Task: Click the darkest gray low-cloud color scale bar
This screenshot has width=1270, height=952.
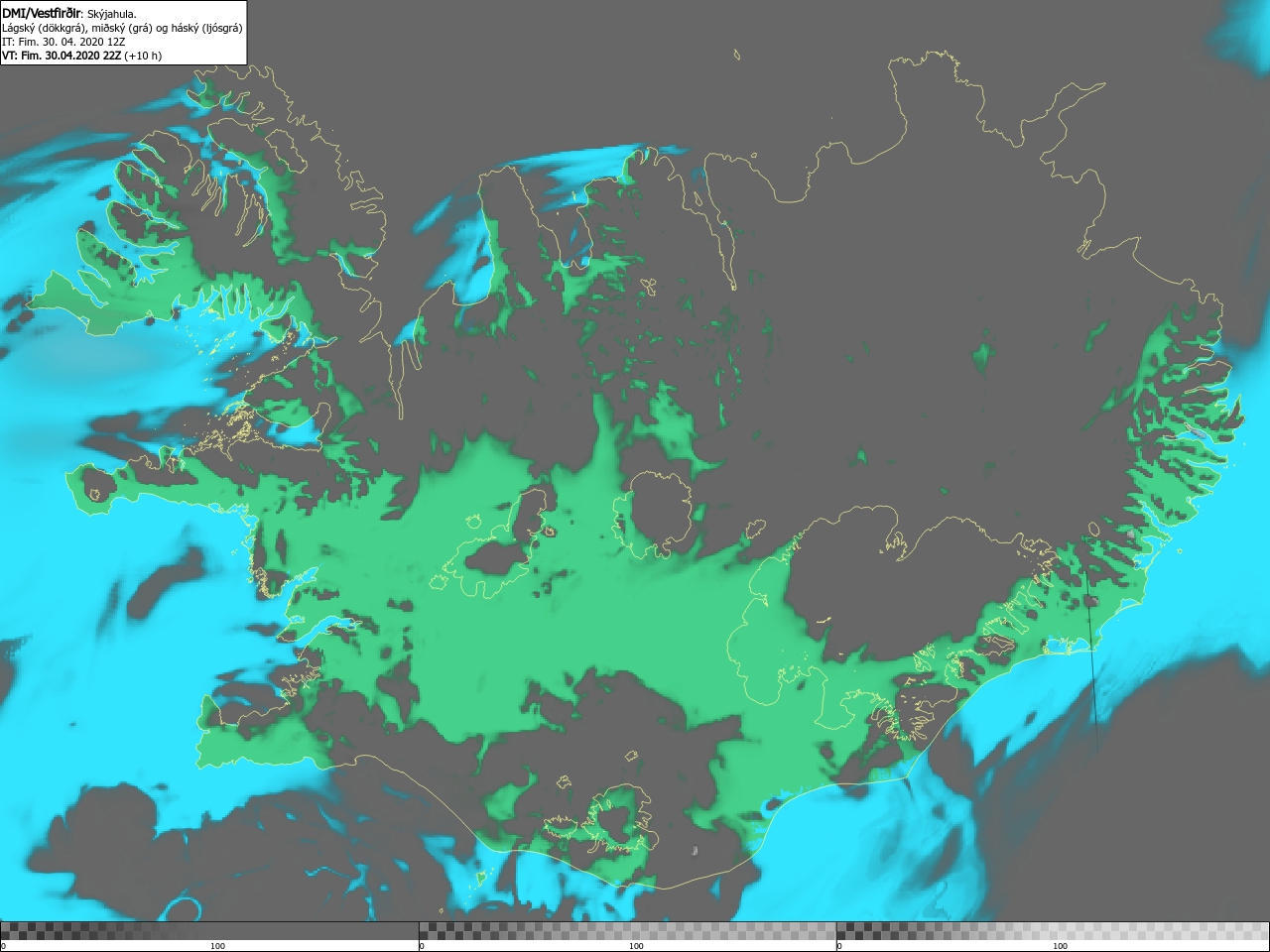Action: click(x=209, y=930)
